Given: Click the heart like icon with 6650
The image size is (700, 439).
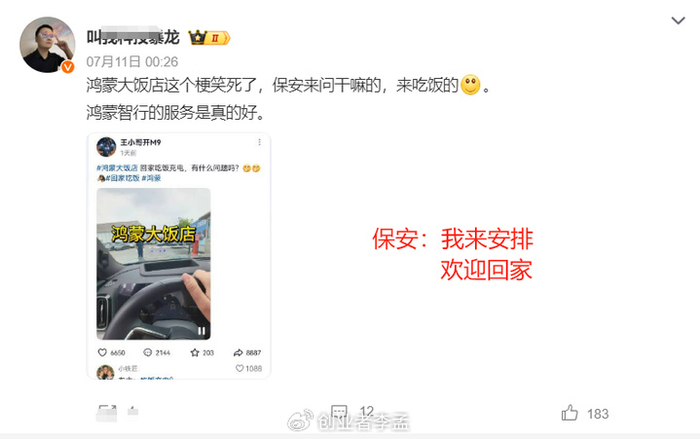Looking at the screenshot, I should pyautogui.click(x=102, y=352).
